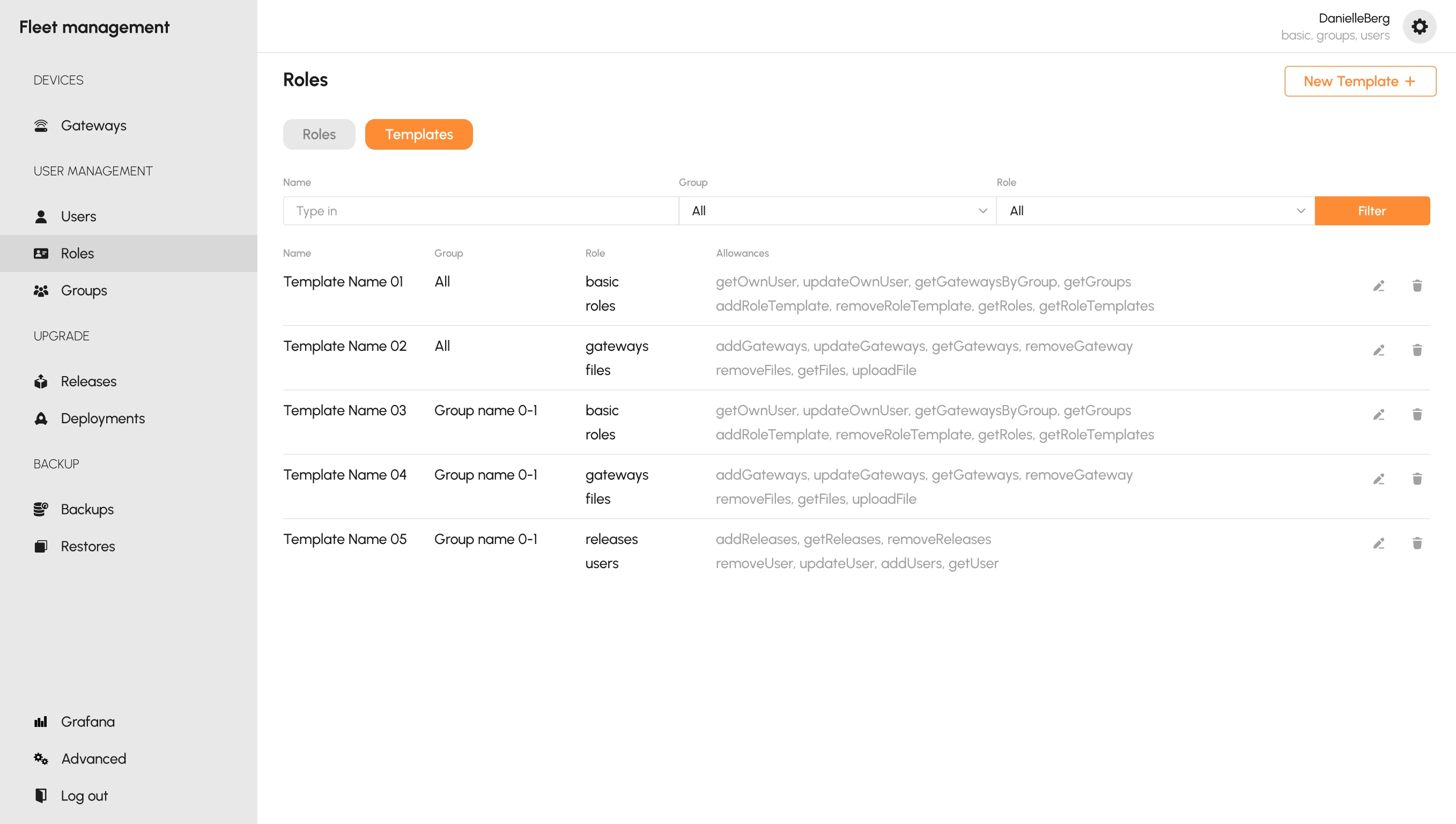Delete Template Name 05 with trash icon

(1417, 544)
